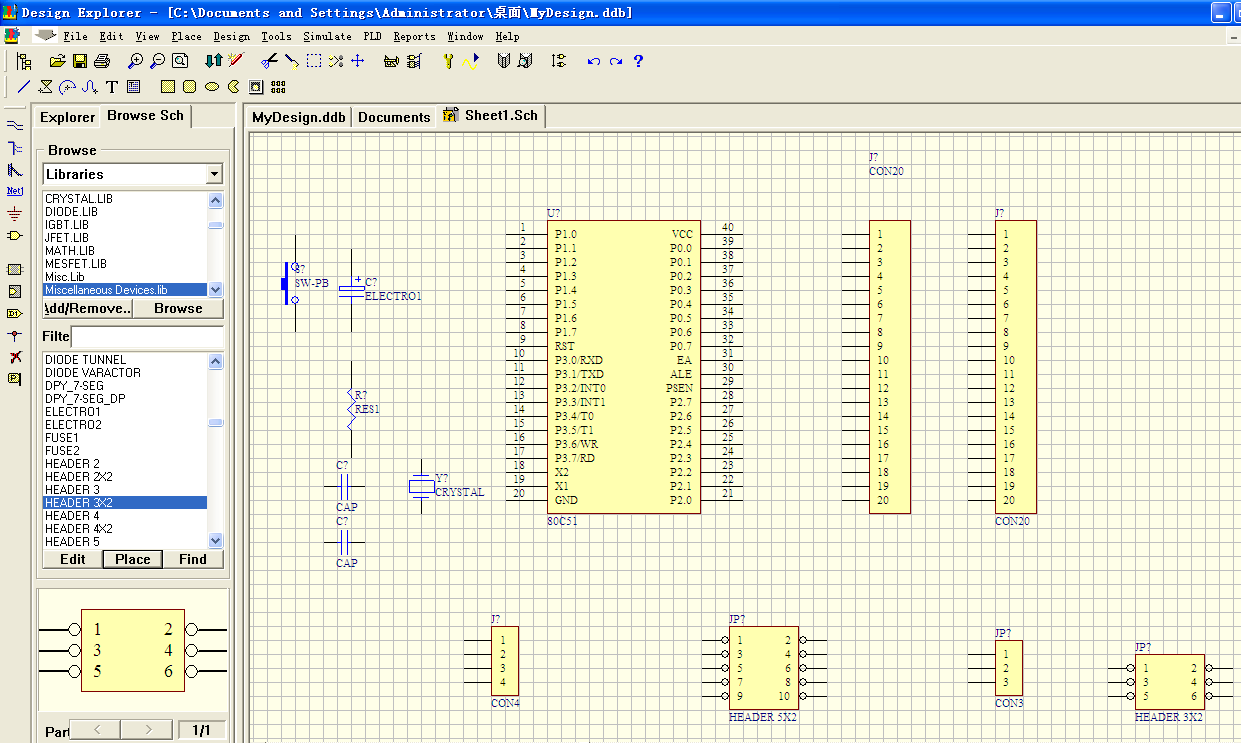Viewport: 1241px width, 743px height.
Task: Select the Place Wire tool in side toolbar
Action: click(x=14, y=125)
